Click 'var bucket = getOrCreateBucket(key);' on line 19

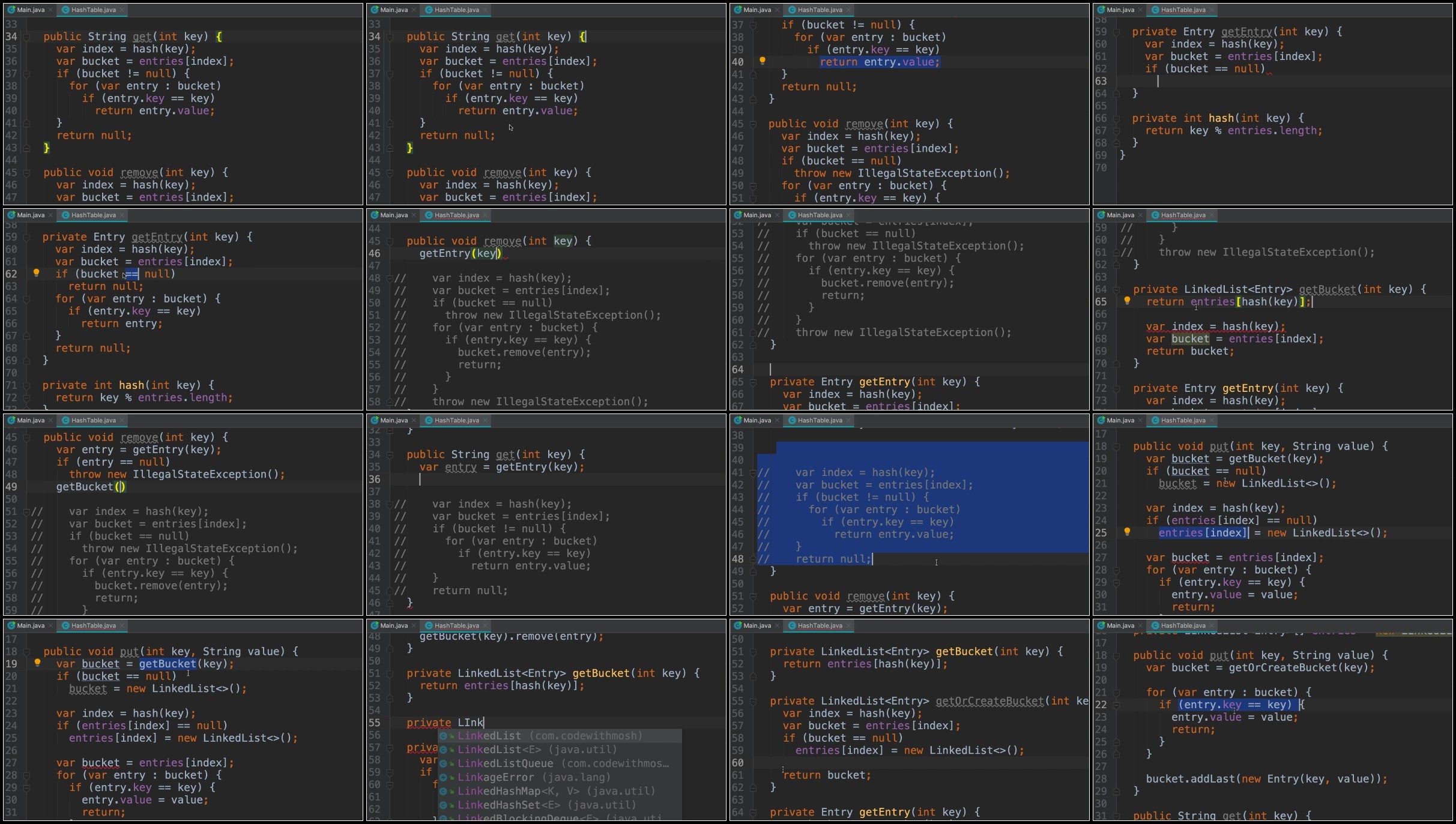1260,667
